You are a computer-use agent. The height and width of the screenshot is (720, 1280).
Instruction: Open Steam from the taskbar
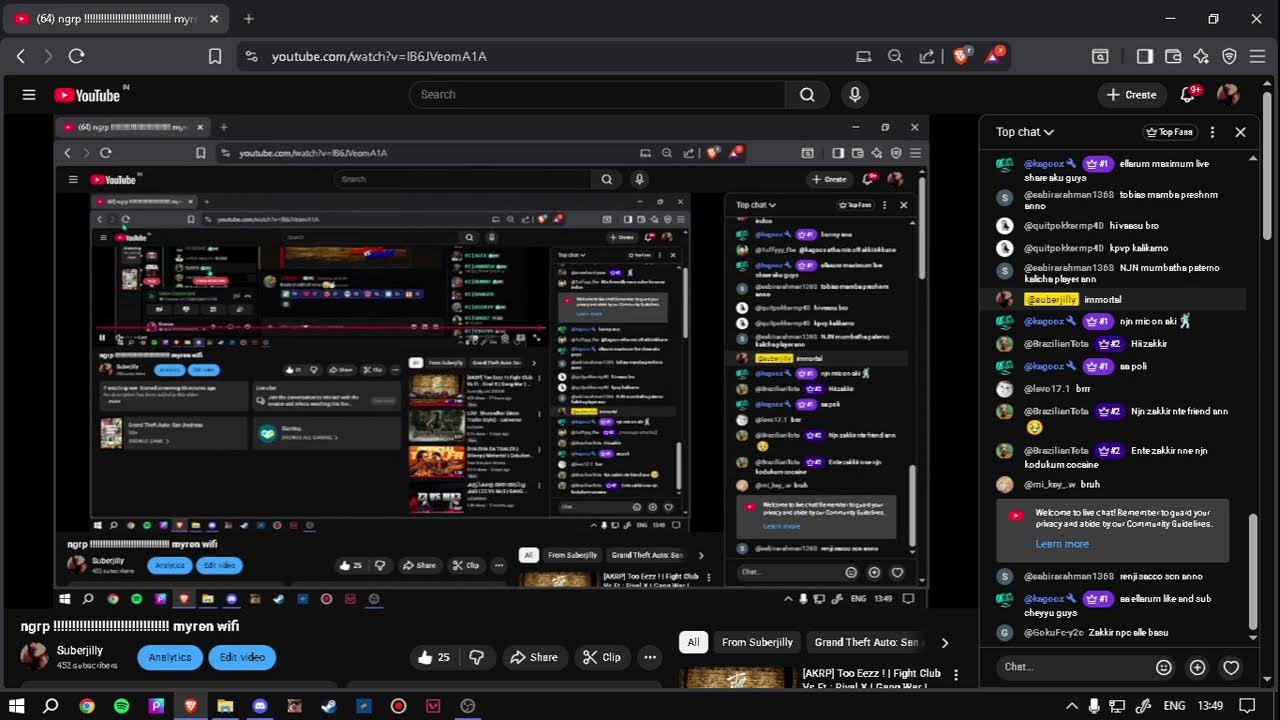[x=329, y=706]
